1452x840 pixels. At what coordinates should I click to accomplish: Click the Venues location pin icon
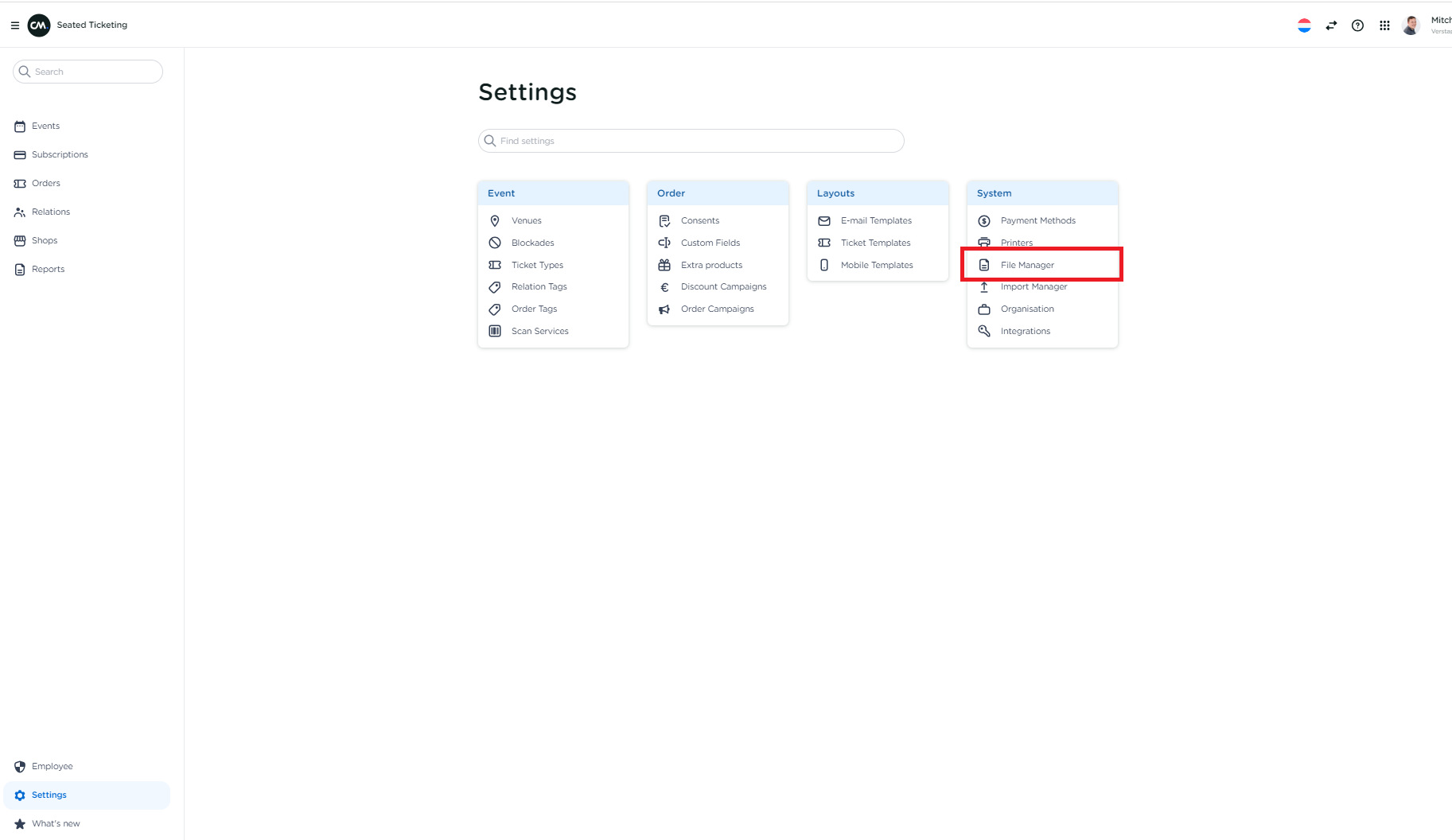pos(494,220)
